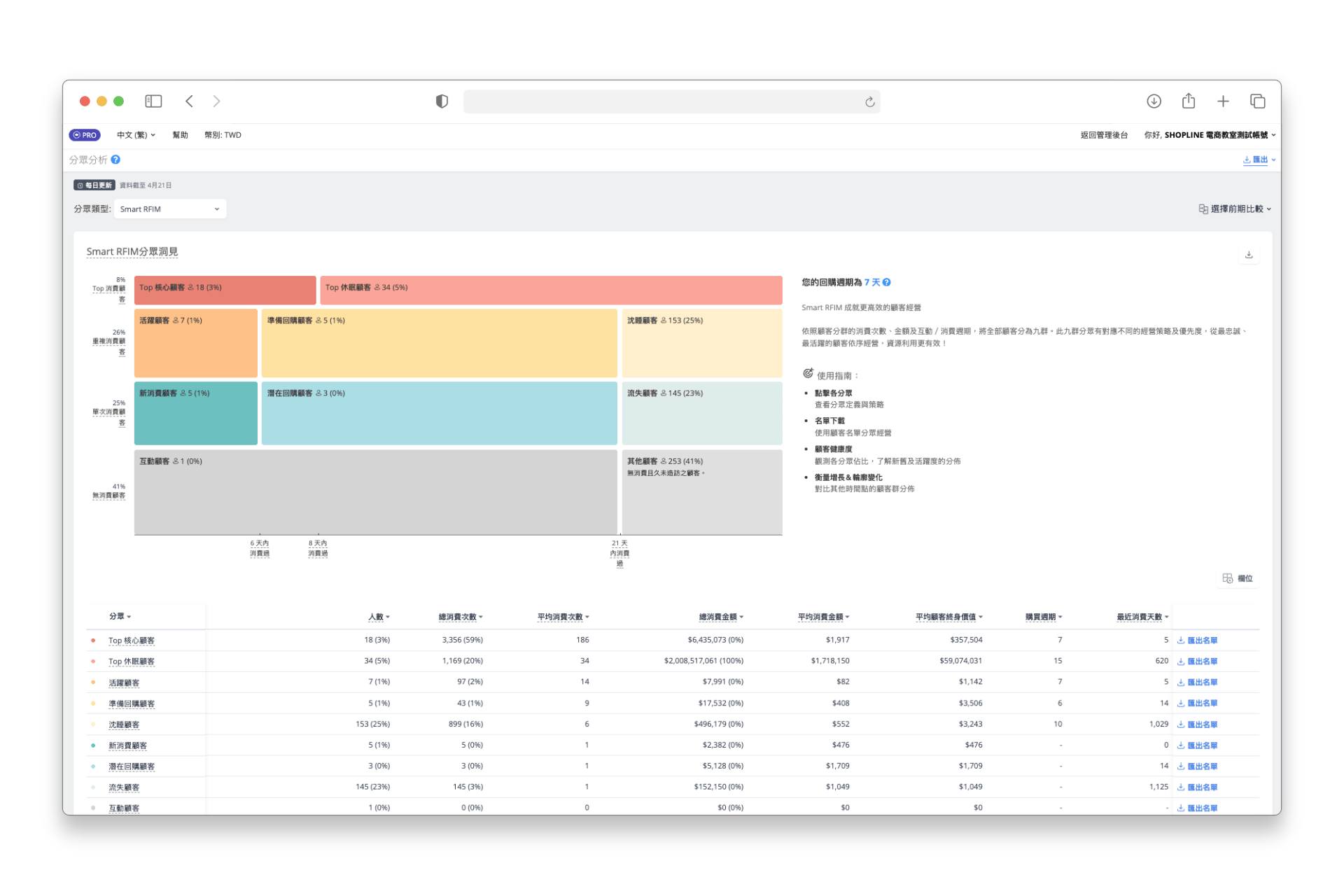Screen dimensions: 1344x896
Task: Click 返回管理後台 in the top bar
Action: tap(1104, 135)
